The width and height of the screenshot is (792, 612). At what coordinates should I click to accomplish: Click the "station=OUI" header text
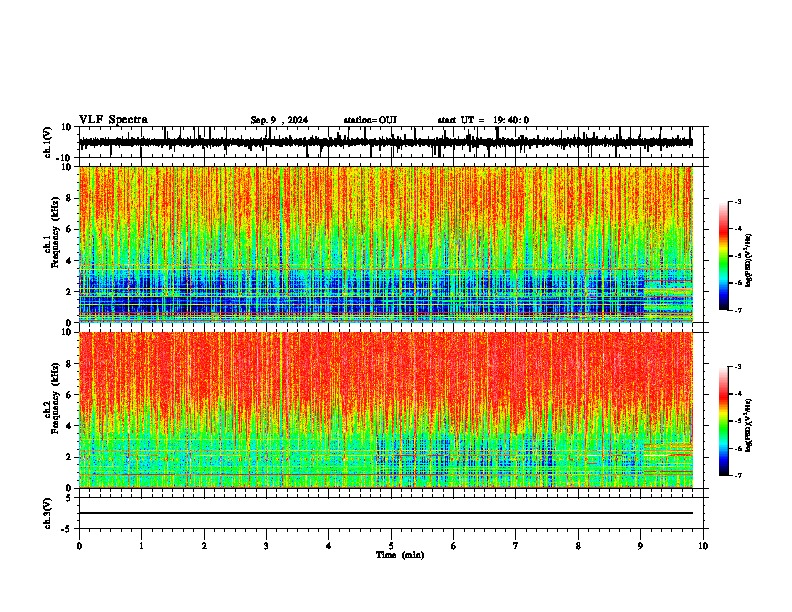coord(370,120)
